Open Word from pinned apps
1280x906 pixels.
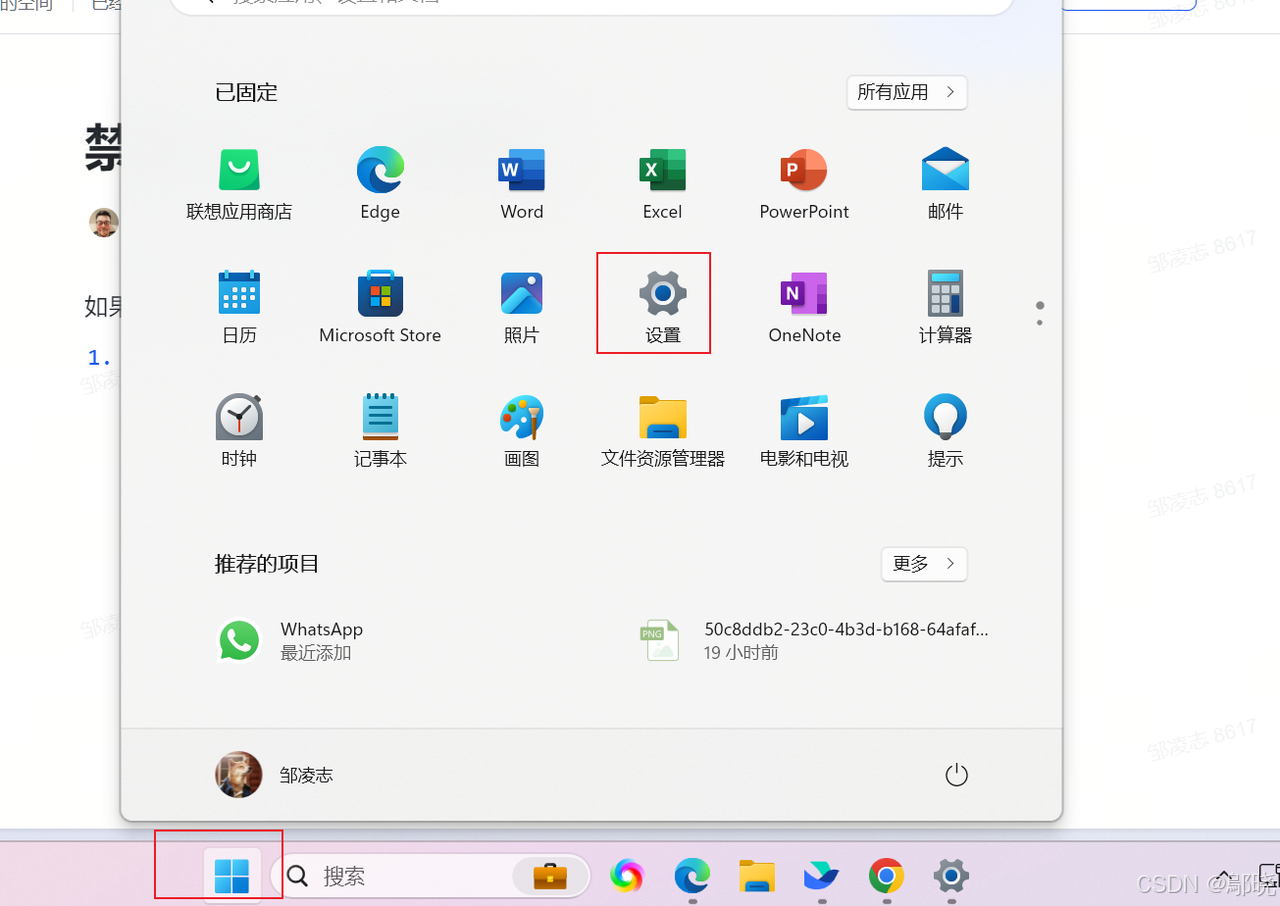pos(522,185)
